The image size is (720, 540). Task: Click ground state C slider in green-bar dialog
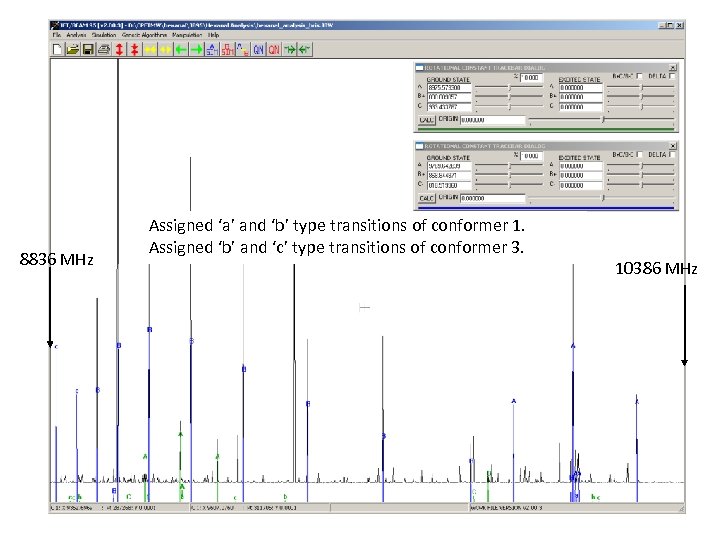pyautogui.click(x=509, y=107)
